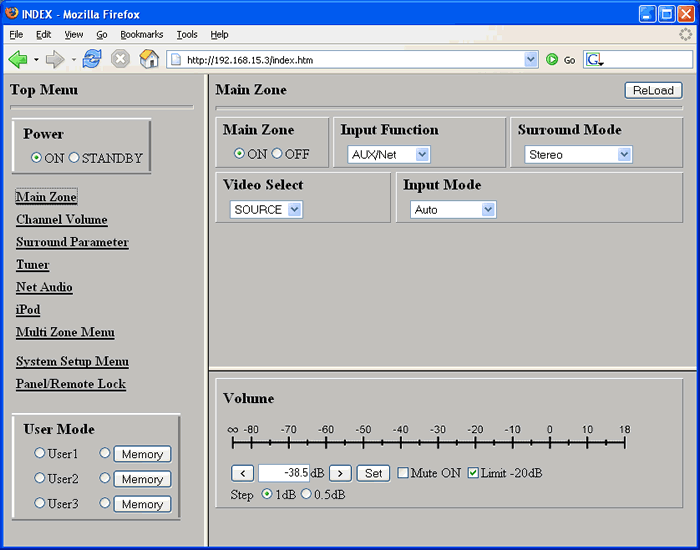Click the volume dB value field
The width and height of the screenshot is (700, 550).
[283, 473]
